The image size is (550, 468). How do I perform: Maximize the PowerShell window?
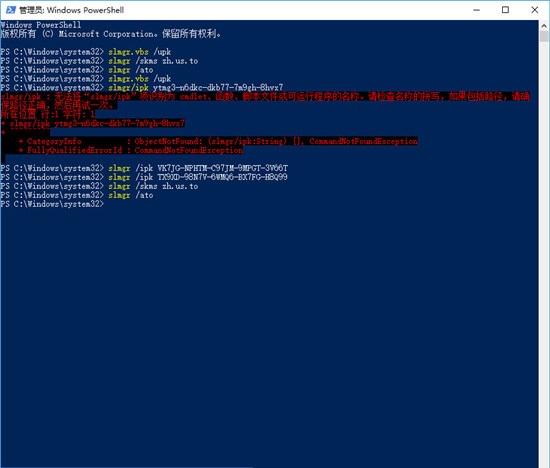[x=505, y=10]
